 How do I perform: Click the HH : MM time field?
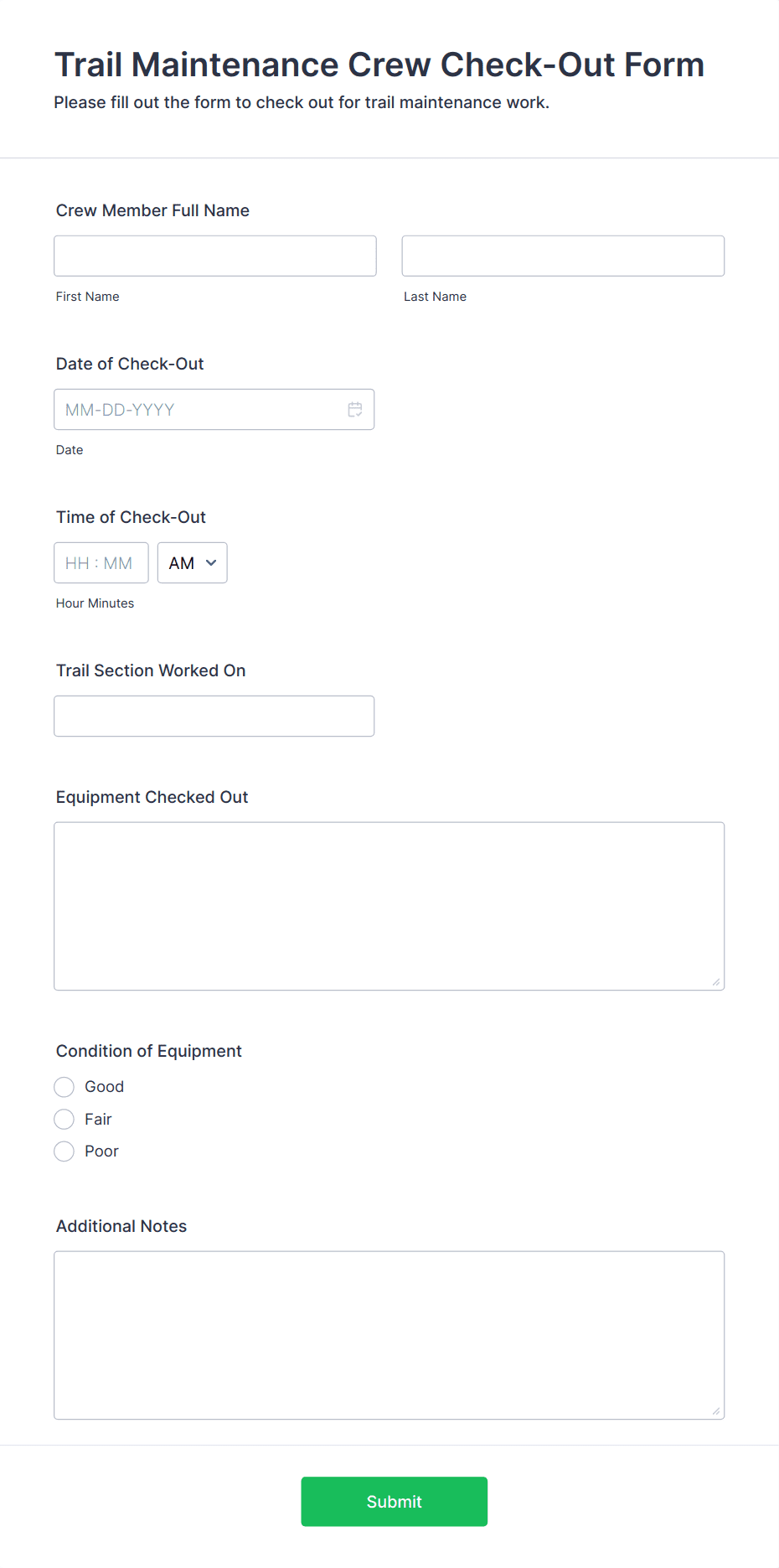point(101,563)
